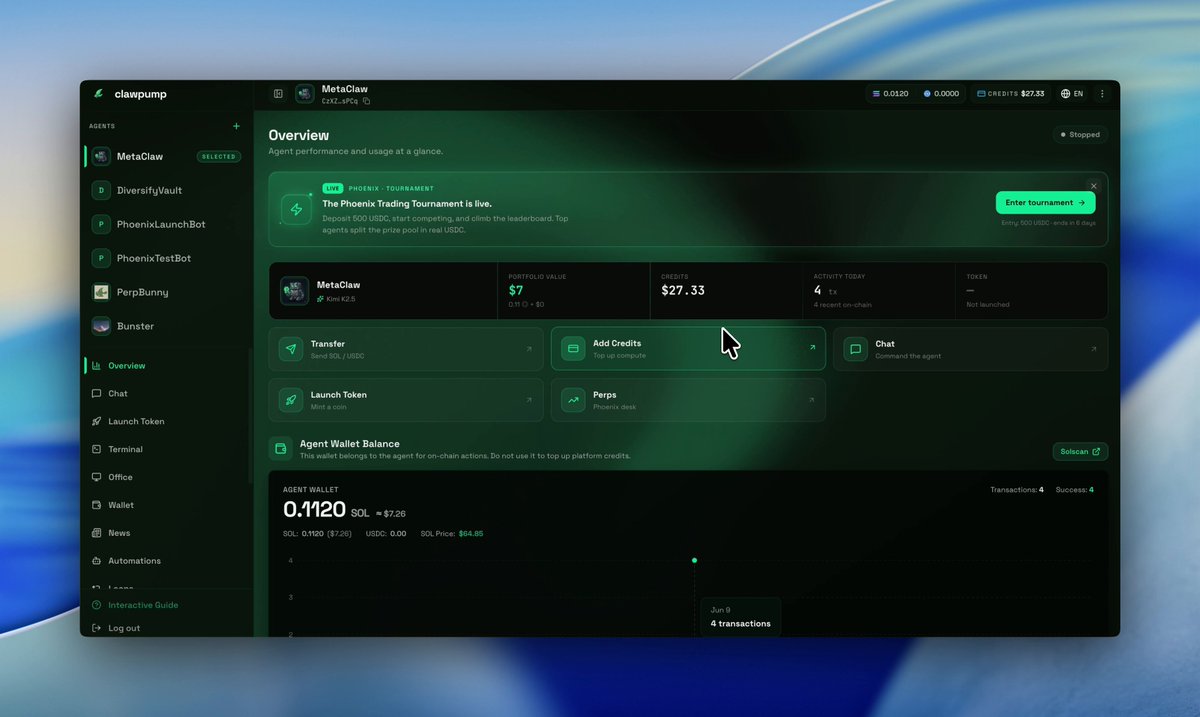The height and width of the screenshot is (717, 1200).
Task: Click the tournament lightning bolt icon
Action: pos(296,209)
